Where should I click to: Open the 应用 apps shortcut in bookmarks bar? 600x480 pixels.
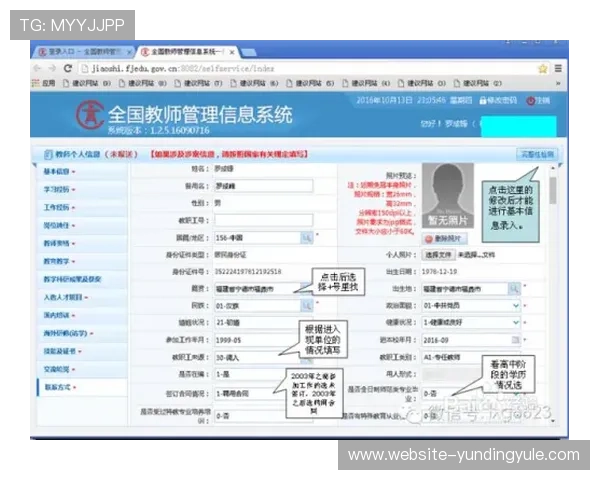tap(43, 83)
